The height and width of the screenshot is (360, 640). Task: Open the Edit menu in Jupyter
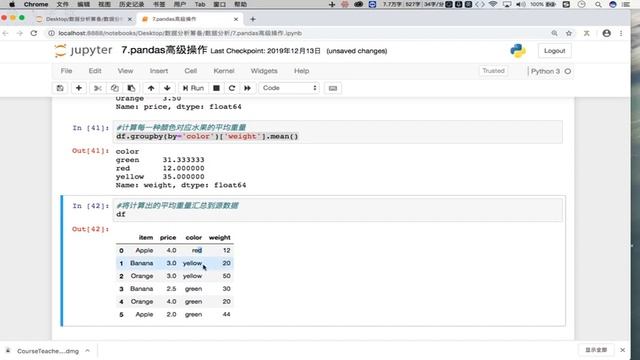pos(95,71)
